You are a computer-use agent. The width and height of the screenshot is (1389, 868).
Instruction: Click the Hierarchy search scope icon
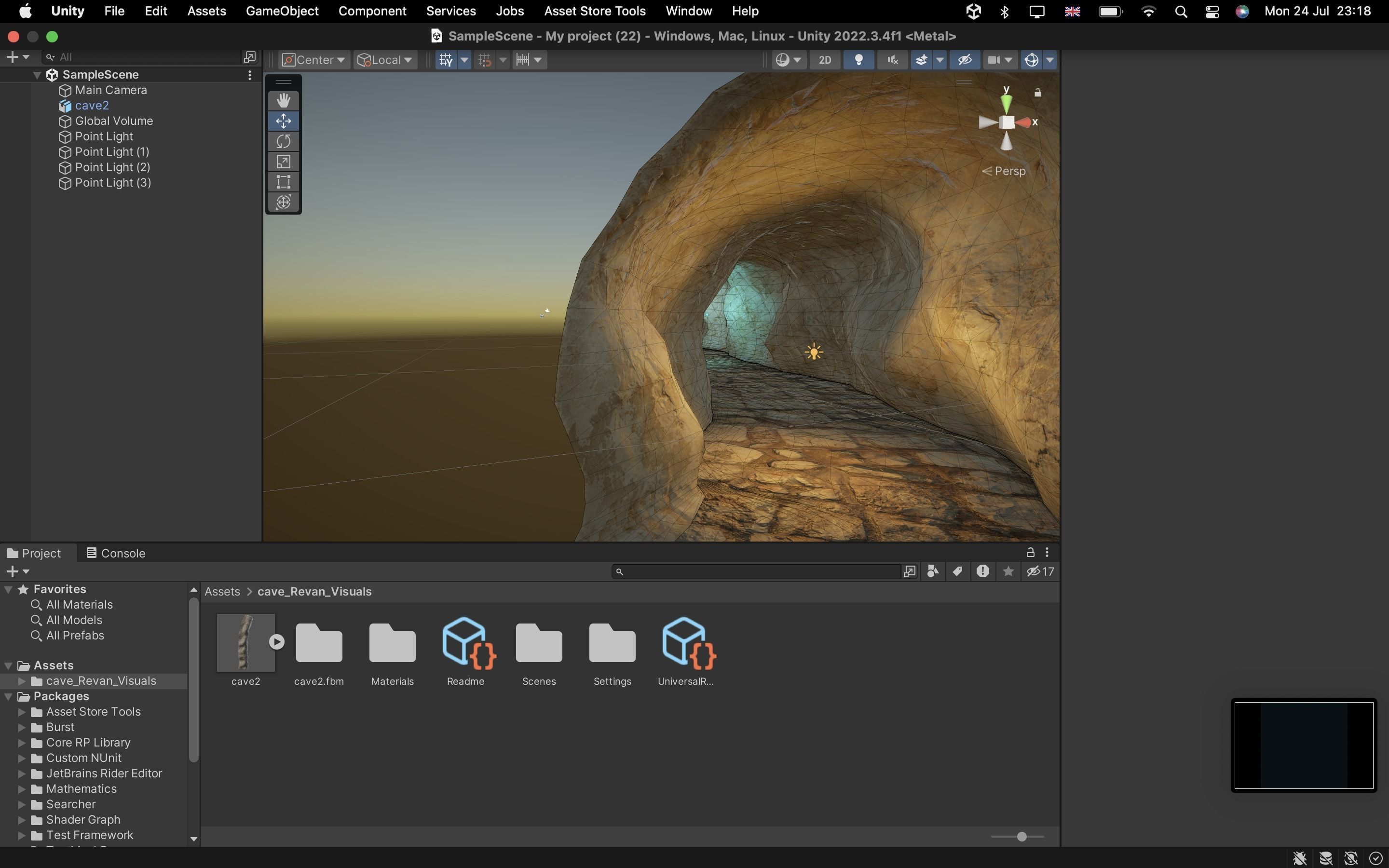(250, 57)
